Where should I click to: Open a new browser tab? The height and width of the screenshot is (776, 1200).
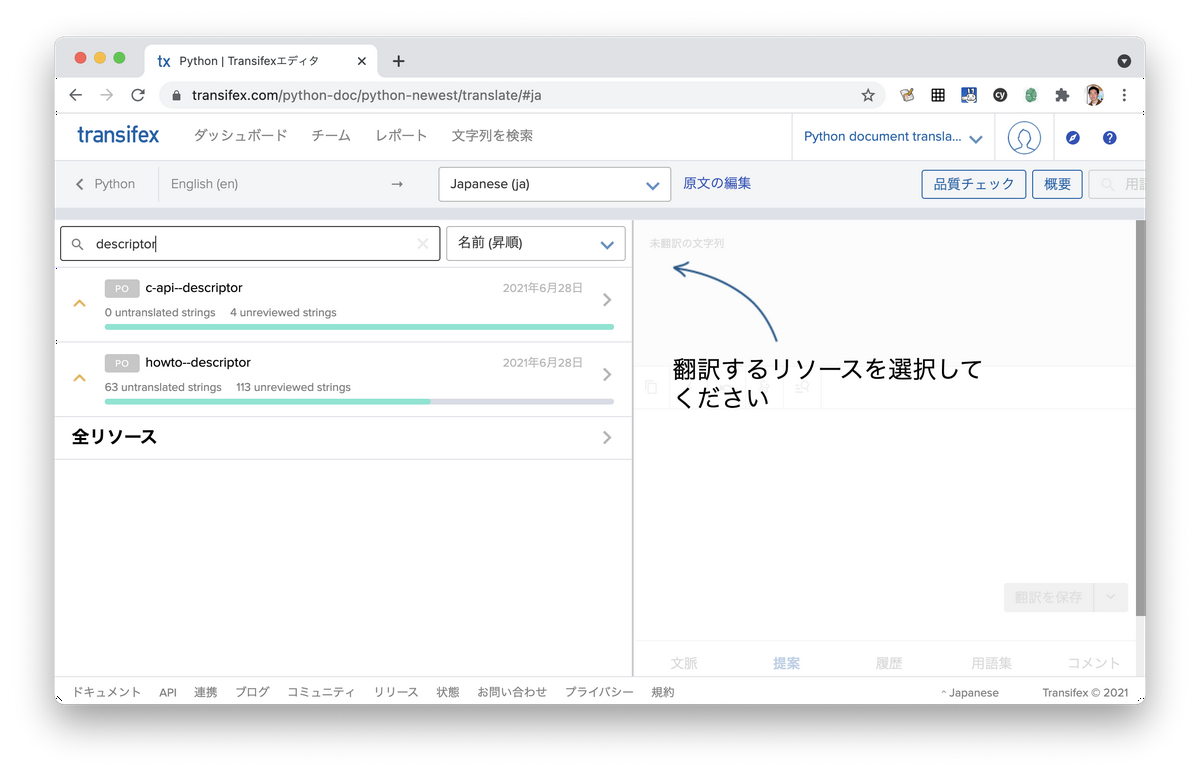(398, 61)
